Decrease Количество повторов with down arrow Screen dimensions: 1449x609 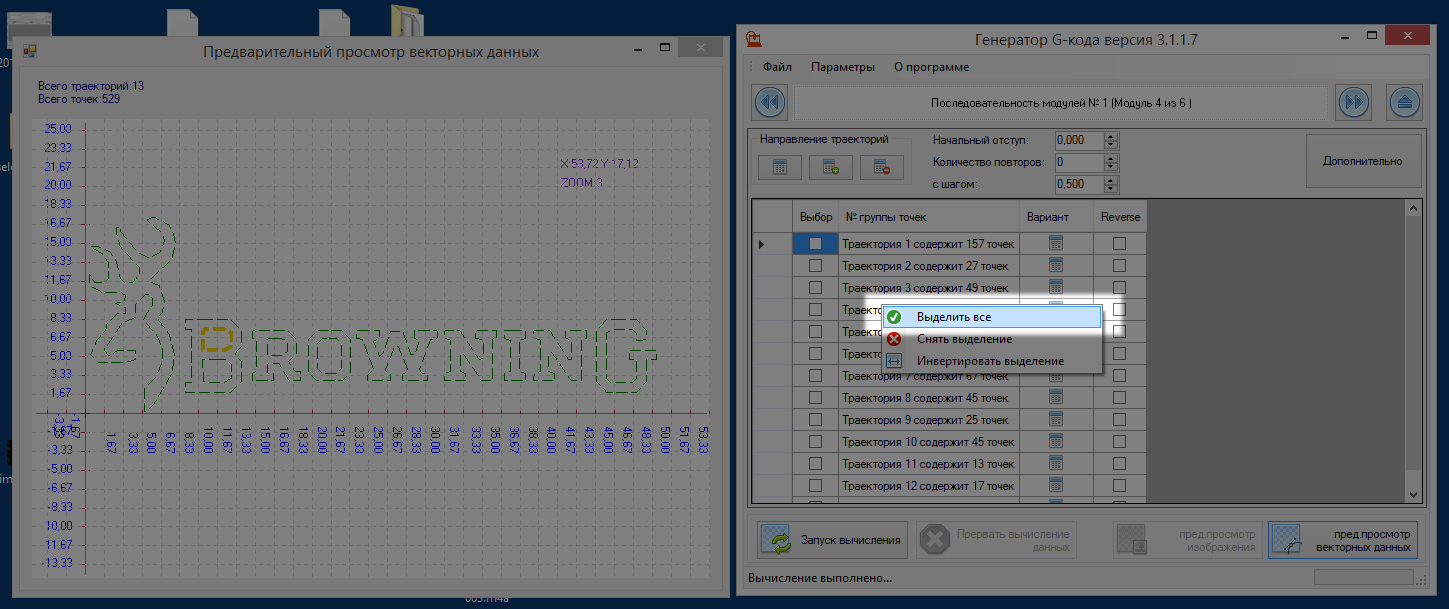pyautogui.click(x=1110, y=166)
